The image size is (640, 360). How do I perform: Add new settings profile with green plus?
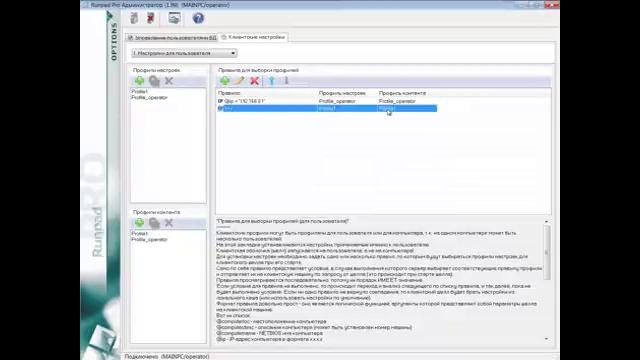pos(140,81)
